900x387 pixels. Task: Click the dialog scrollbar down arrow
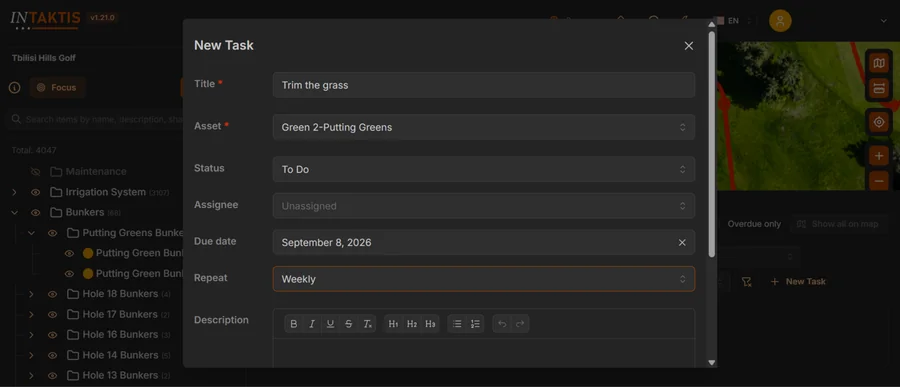712,362
